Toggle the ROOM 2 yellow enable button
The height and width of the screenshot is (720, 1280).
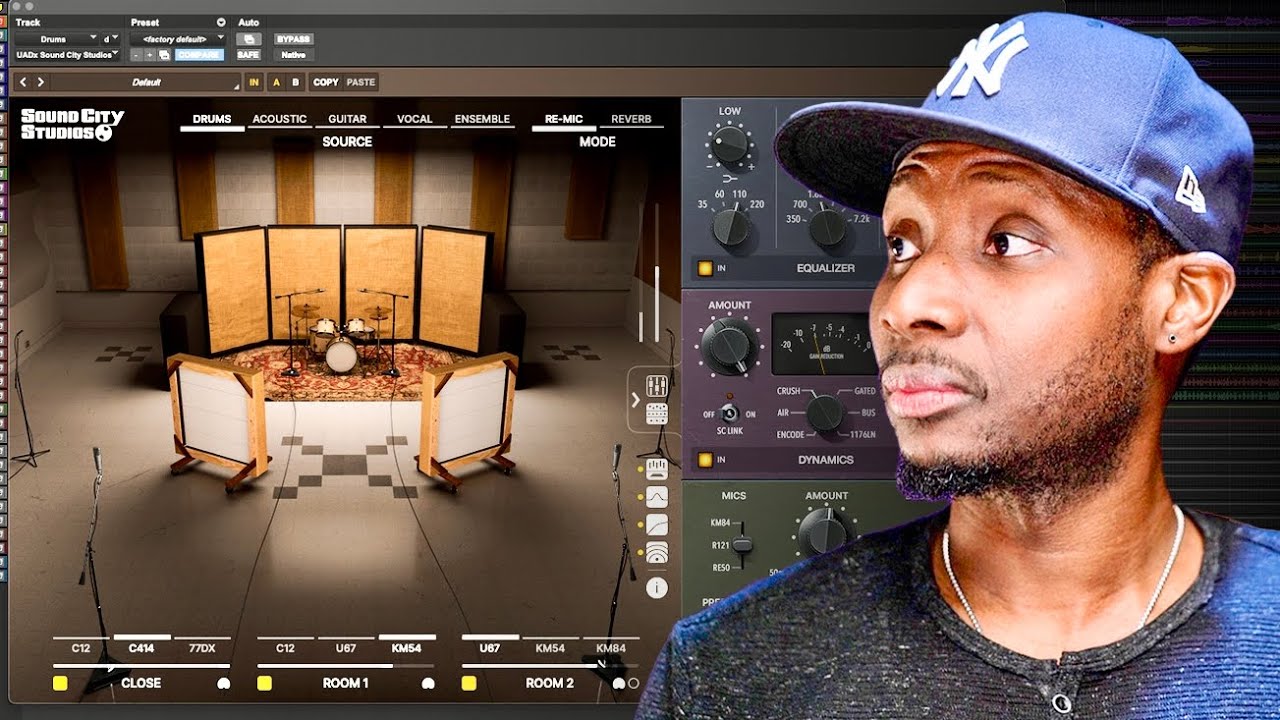469,684
